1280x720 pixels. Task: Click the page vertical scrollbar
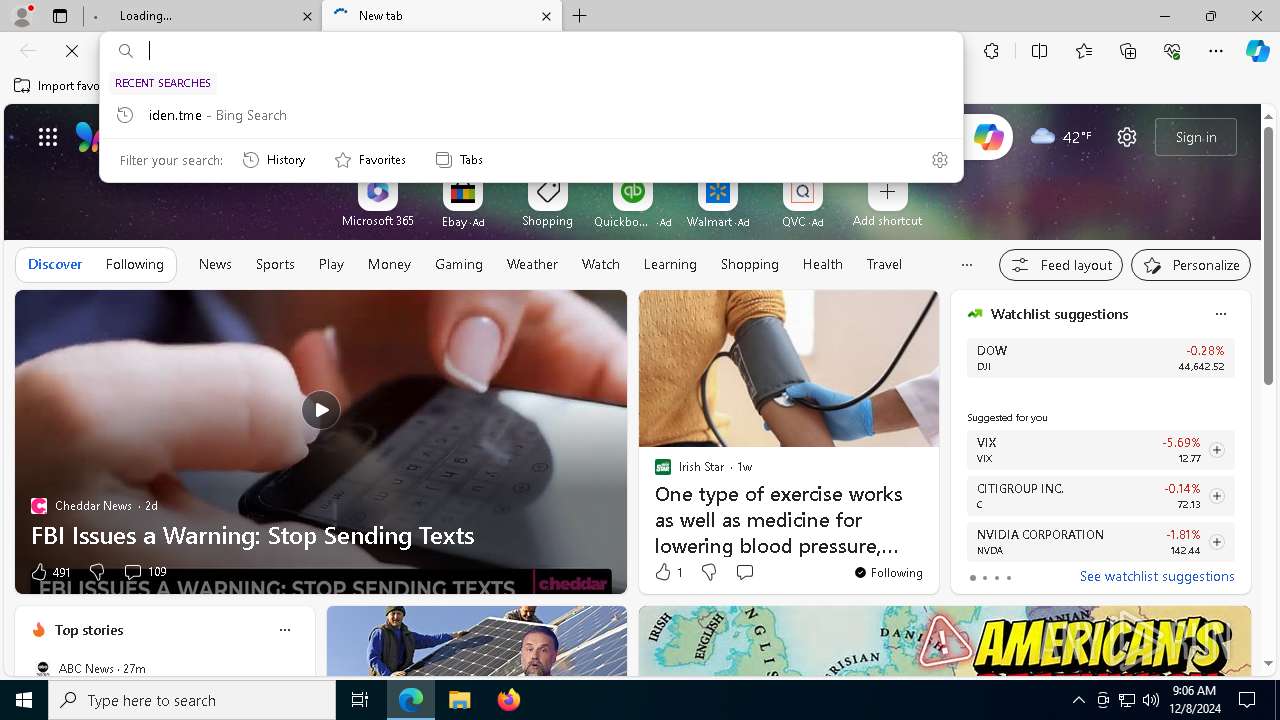[x=1269, y=255]
